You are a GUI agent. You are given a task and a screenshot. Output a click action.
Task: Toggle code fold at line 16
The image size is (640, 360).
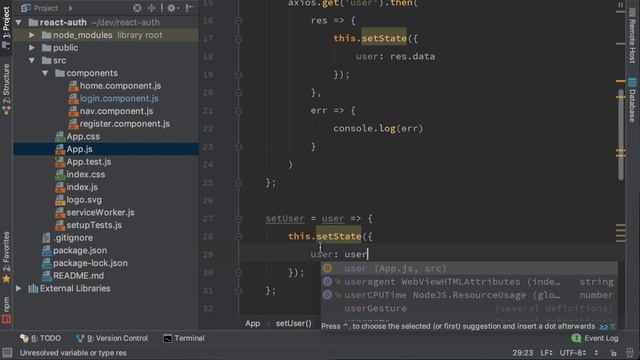239,20
